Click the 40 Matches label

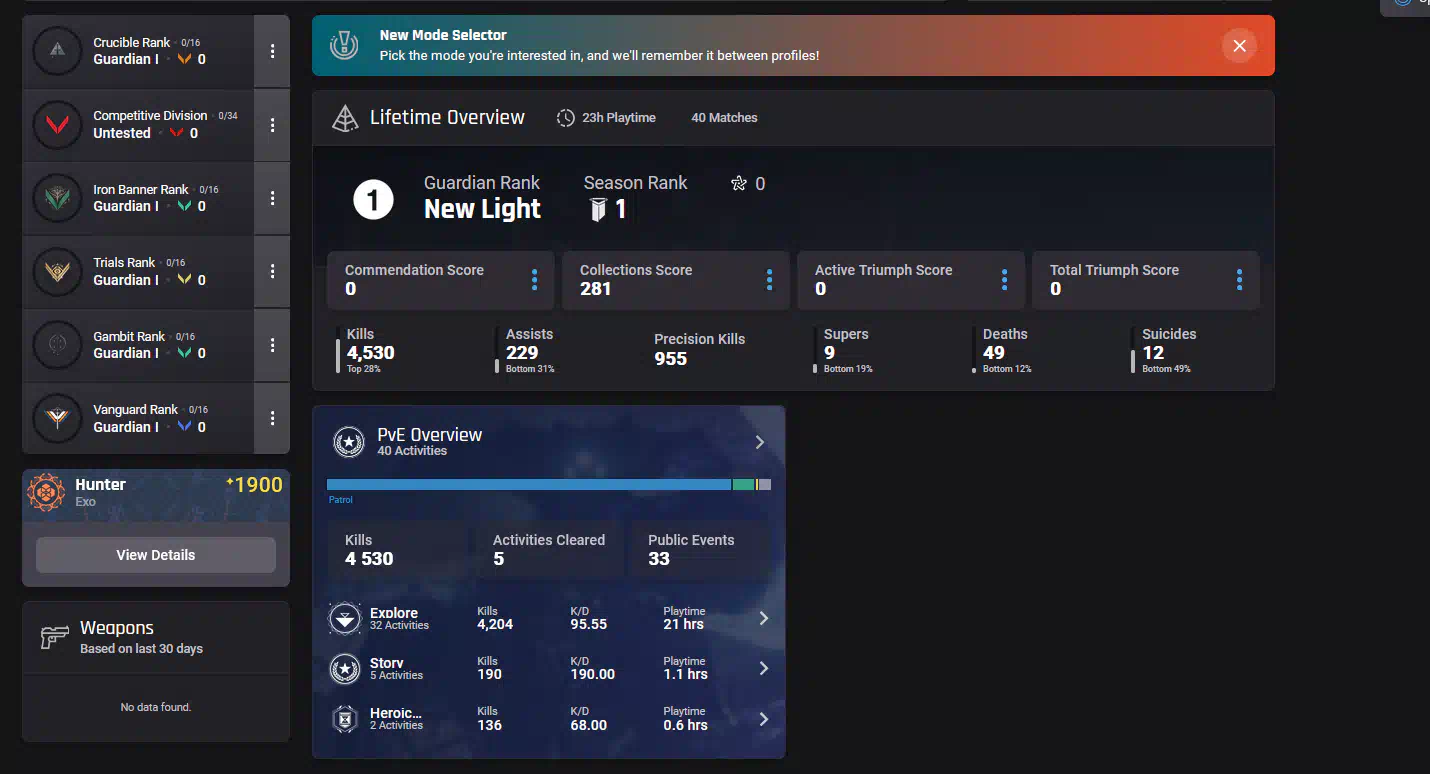(x=724, y=118)
